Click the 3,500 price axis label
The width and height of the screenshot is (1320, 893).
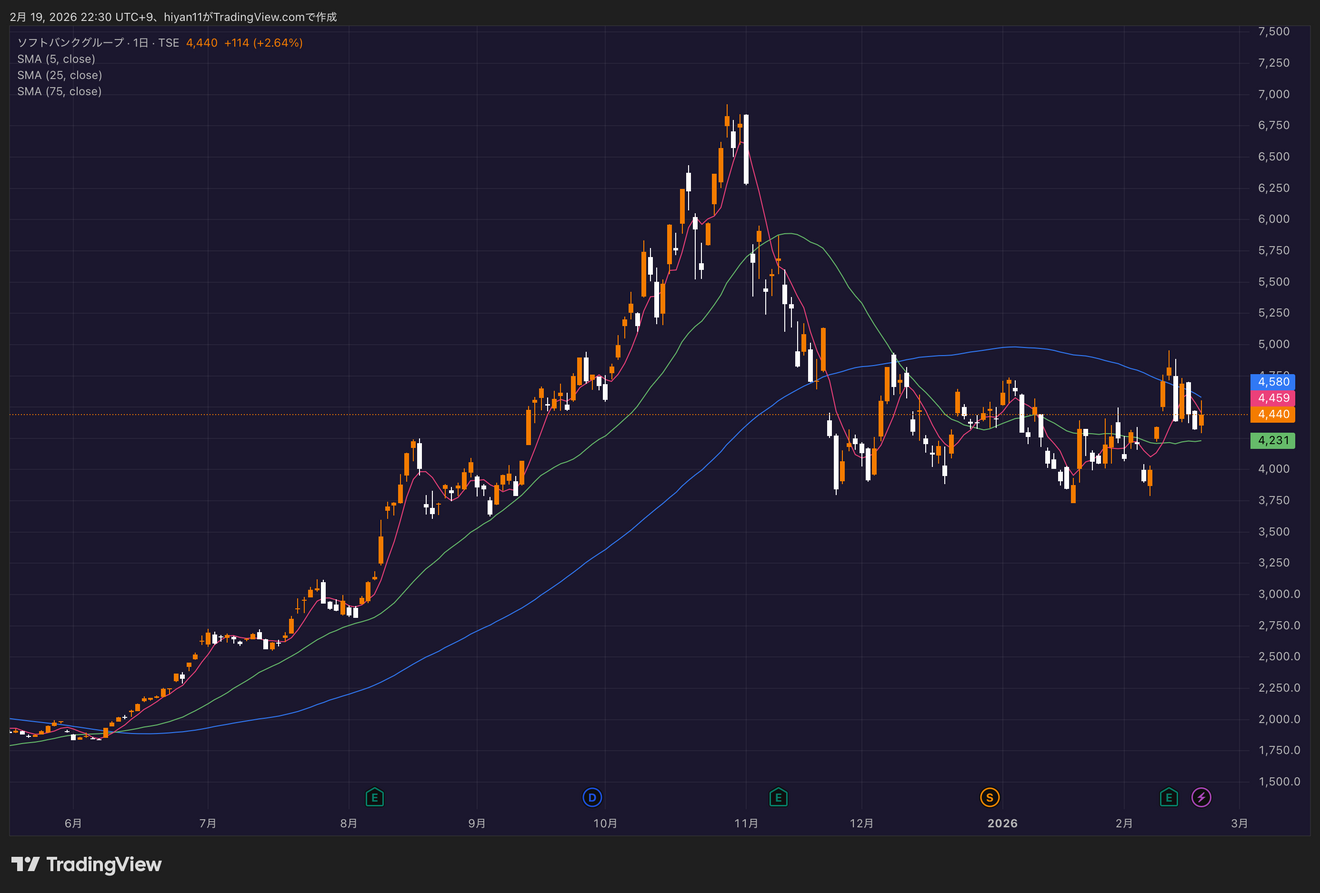[x=1273, y=532]
